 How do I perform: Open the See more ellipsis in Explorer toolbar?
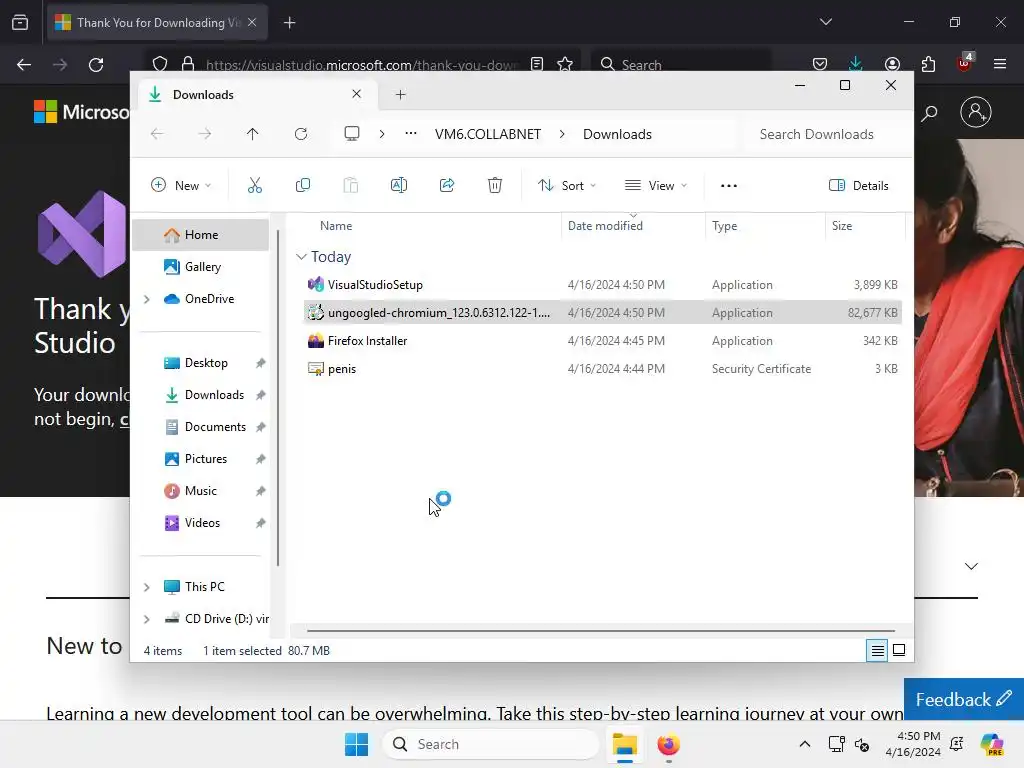click(729, 185)
